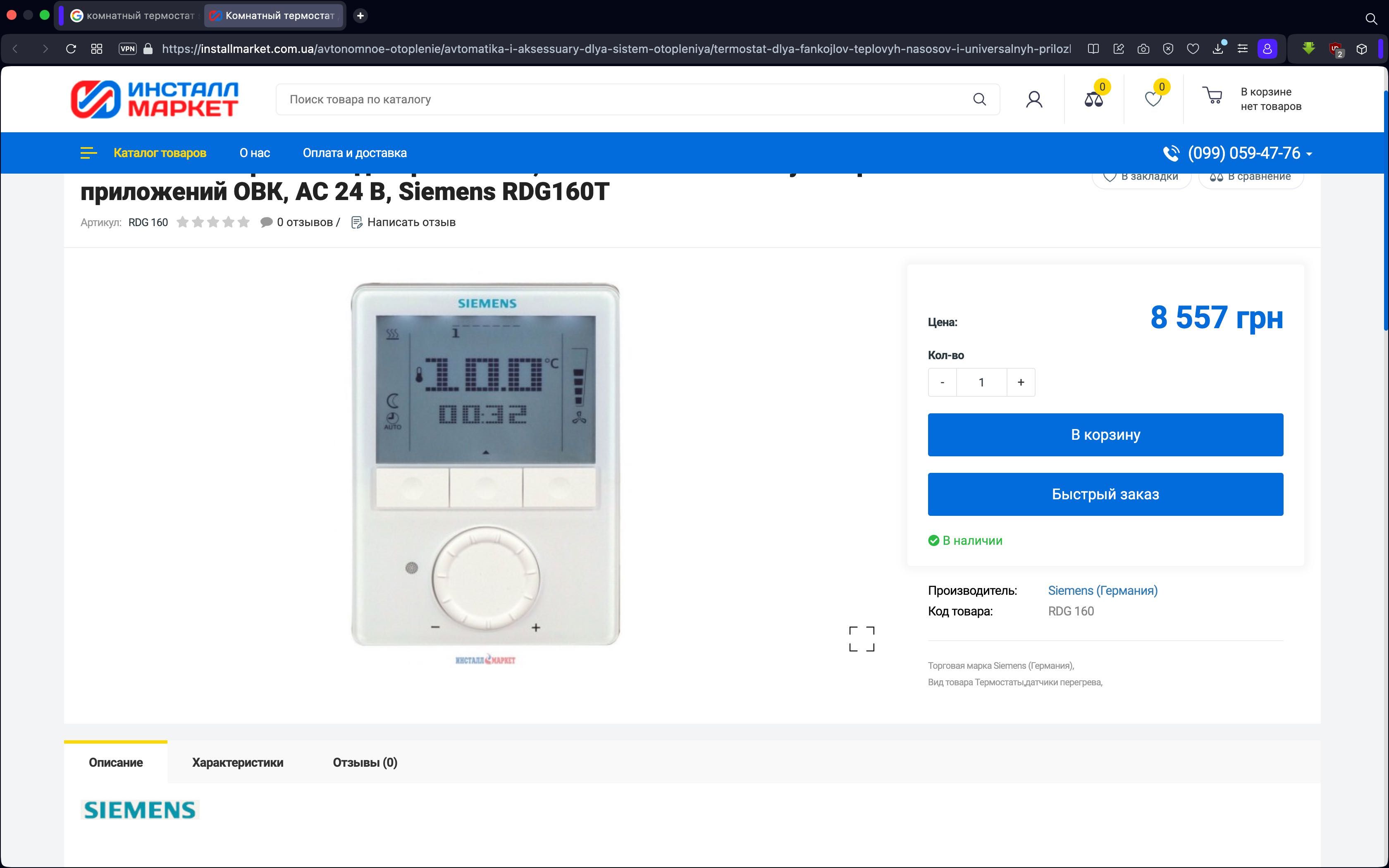Click the catalog hamburger menu icon
The width and height of the screenshot is (1389, 868).
point(88,153)
